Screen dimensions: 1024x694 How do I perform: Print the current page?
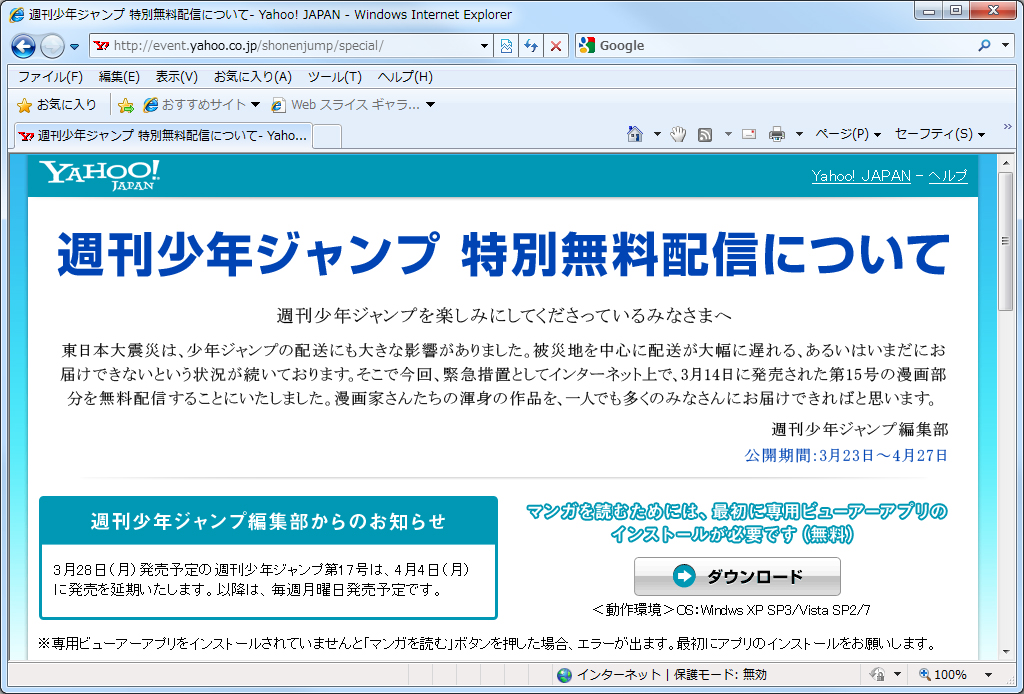point(779,133)
